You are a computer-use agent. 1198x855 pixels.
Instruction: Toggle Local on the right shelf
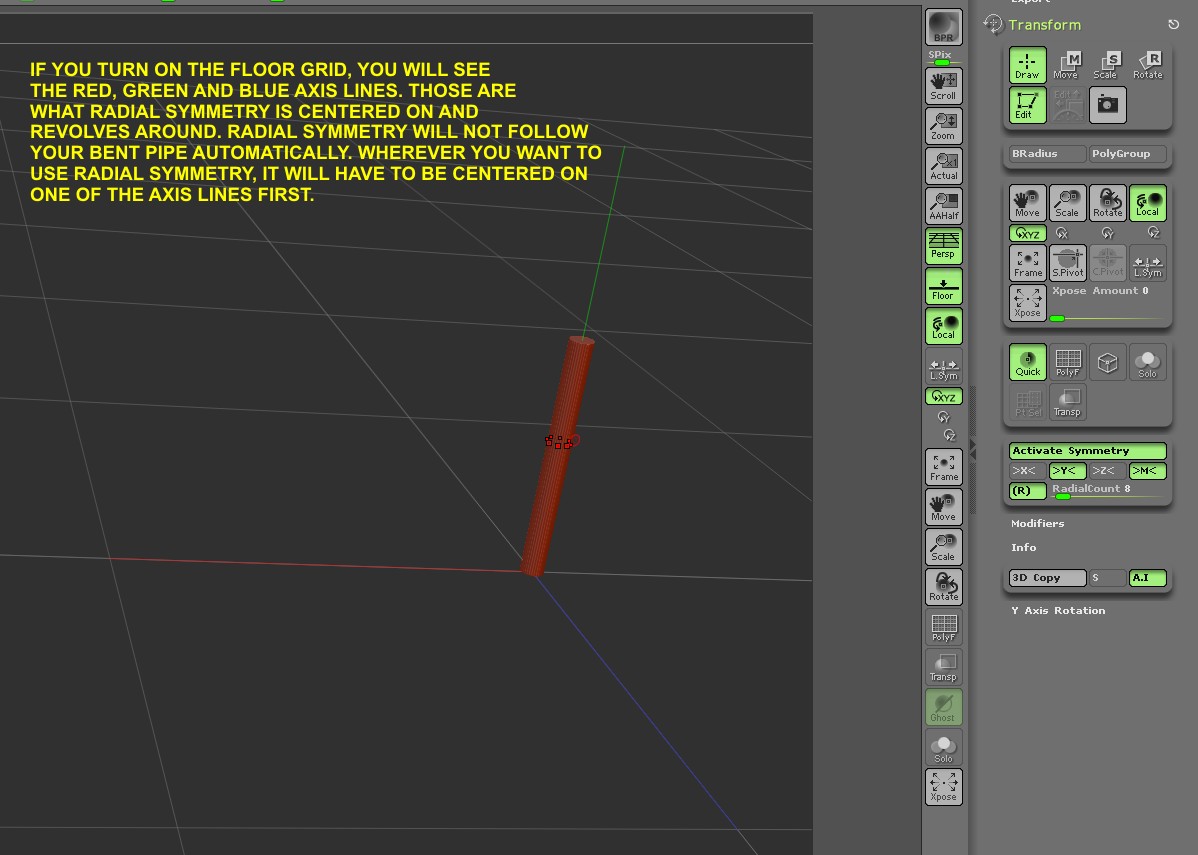click(x=944, y=325)
